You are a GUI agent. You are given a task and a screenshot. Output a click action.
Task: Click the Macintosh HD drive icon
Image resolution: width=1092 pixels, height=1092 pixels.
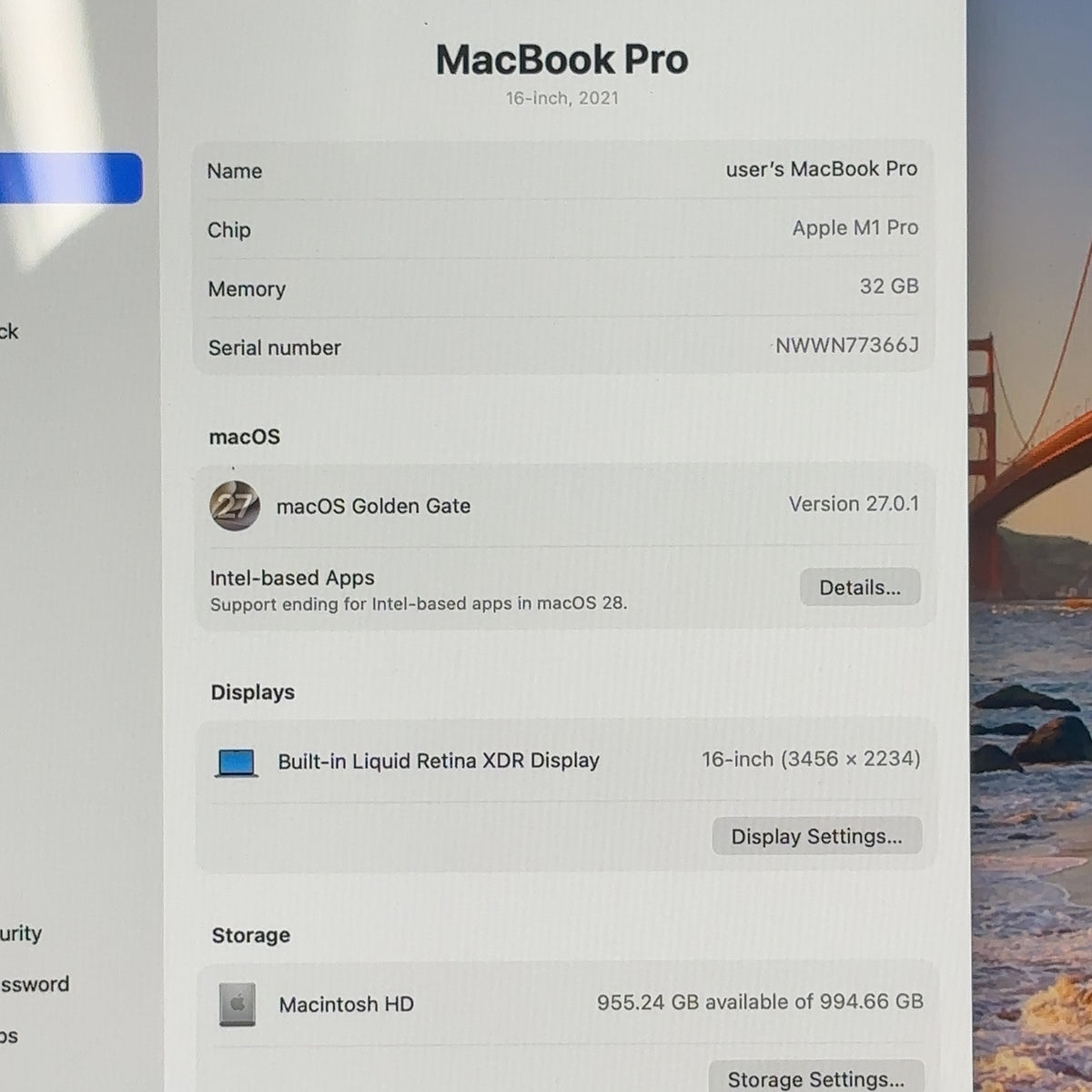point(238,1005)
